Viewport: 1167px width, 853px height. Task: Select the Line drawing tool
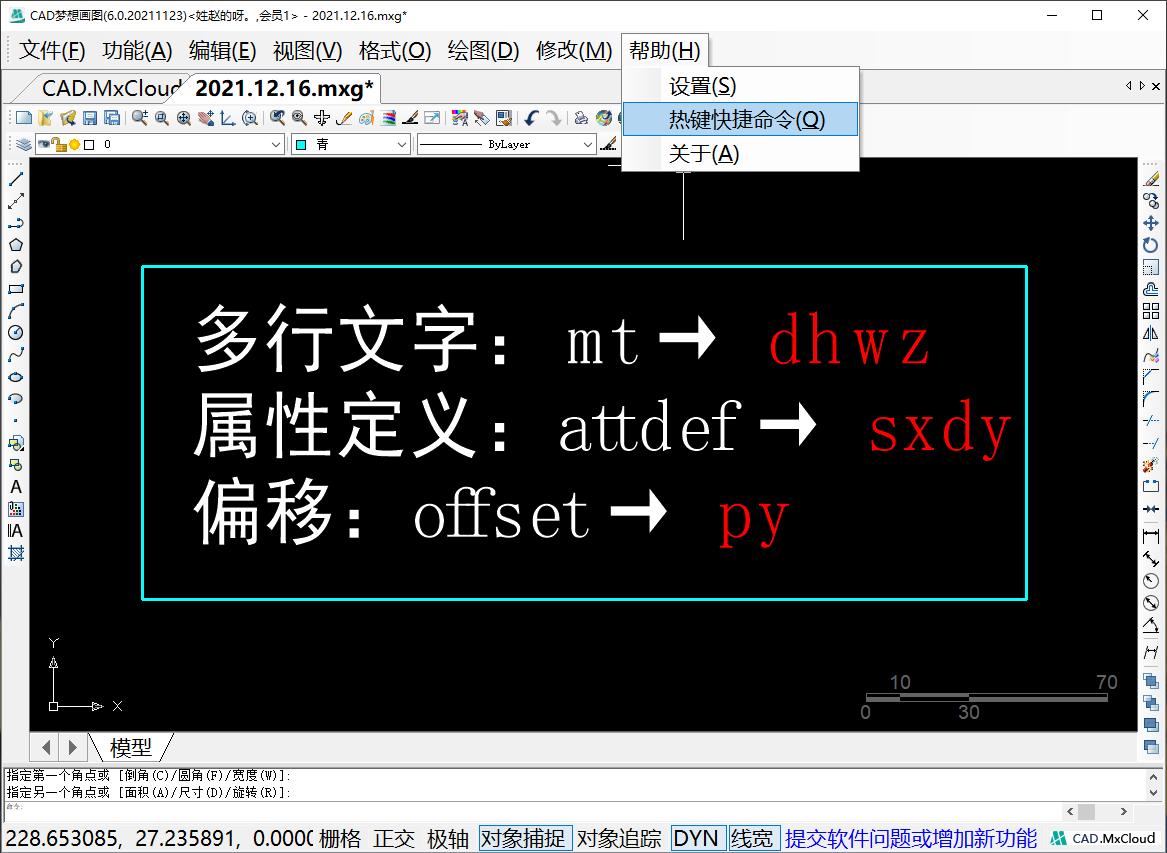13,180
